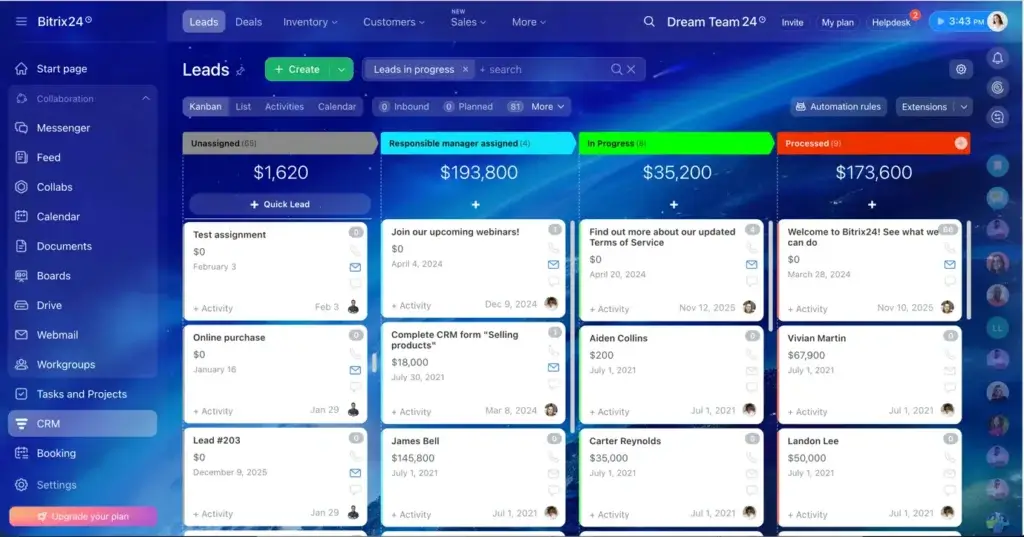
Task: Add Activity on the Aiden Collins card
Action: 609,412
